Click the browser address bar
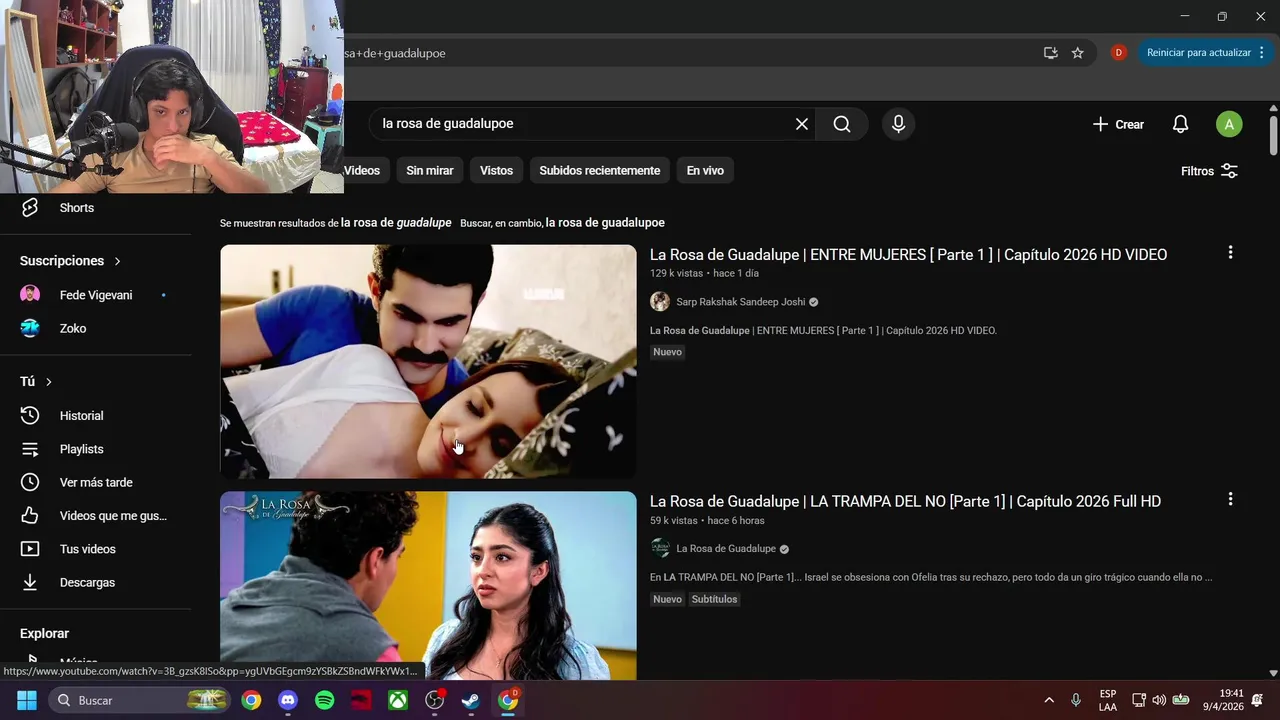This screenshot has width=1280, height=720. tap(690, 53)
